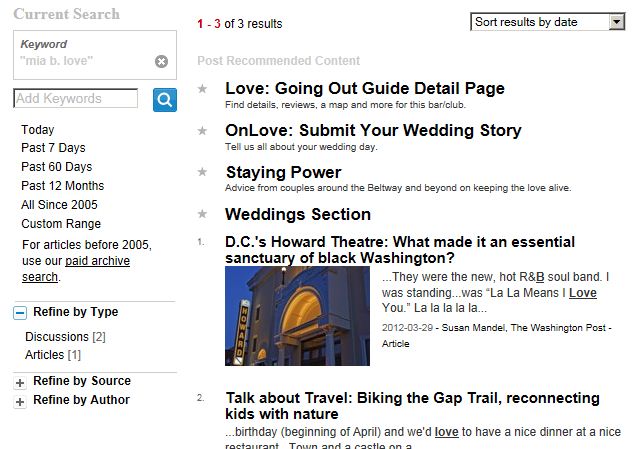Open the Sort results by date dropdown

click(548, 22)
